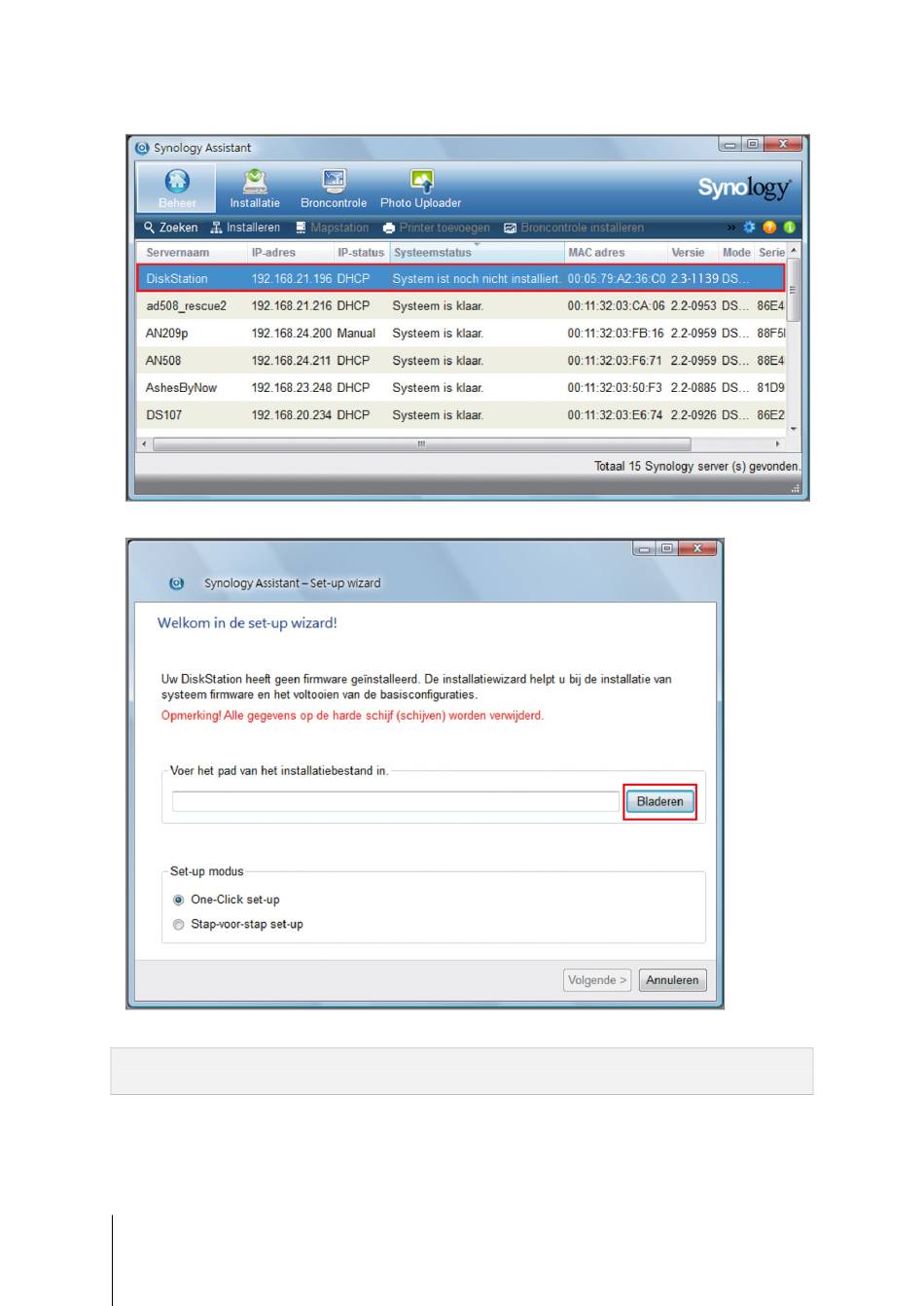Select the DiskStation server row
Image resolution: width=924 pixels, height=1306 pixels.
[x=460, y=278]
